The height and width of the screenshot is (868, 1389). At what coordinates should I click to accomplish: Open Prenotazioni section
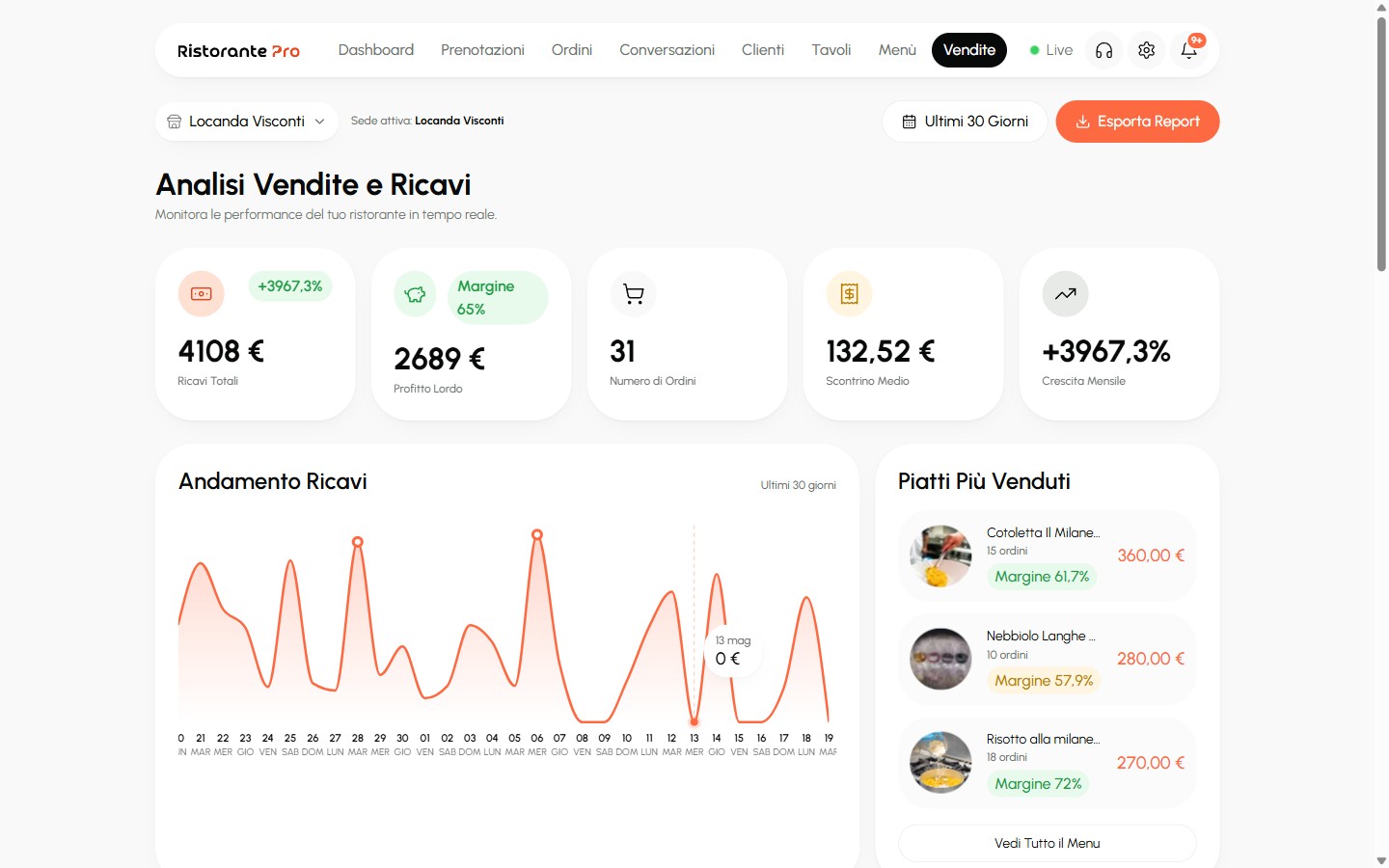(482, 50)
